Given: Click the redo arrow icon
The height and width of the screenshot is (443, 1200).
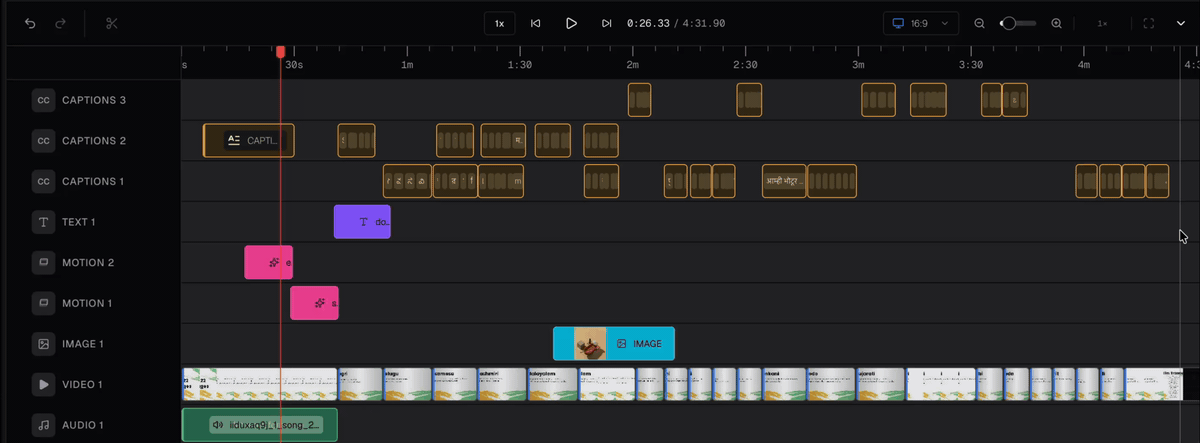Looking at the screenshot, I should pyautogui.click(x=62, y=23).
